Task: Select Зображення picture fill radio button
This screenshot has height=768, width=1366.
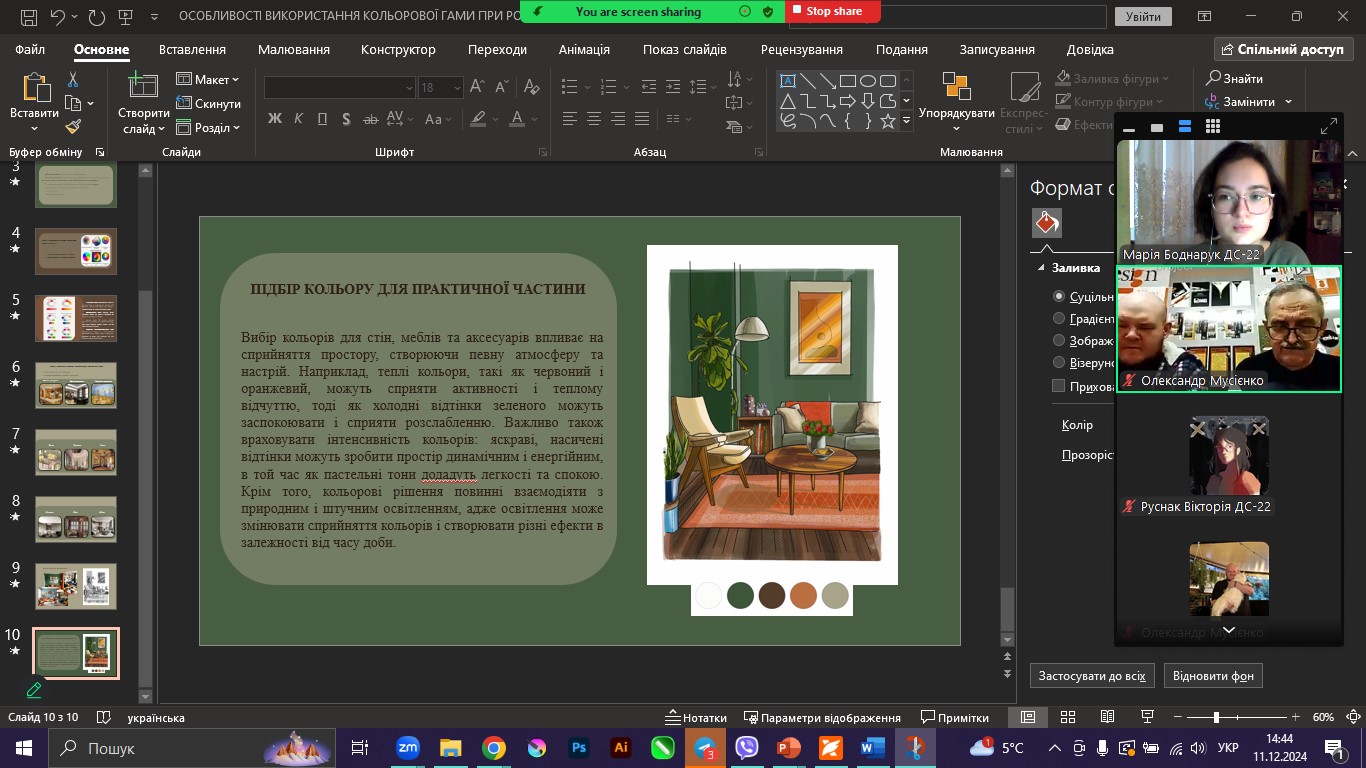Action: coord(1059,341)
